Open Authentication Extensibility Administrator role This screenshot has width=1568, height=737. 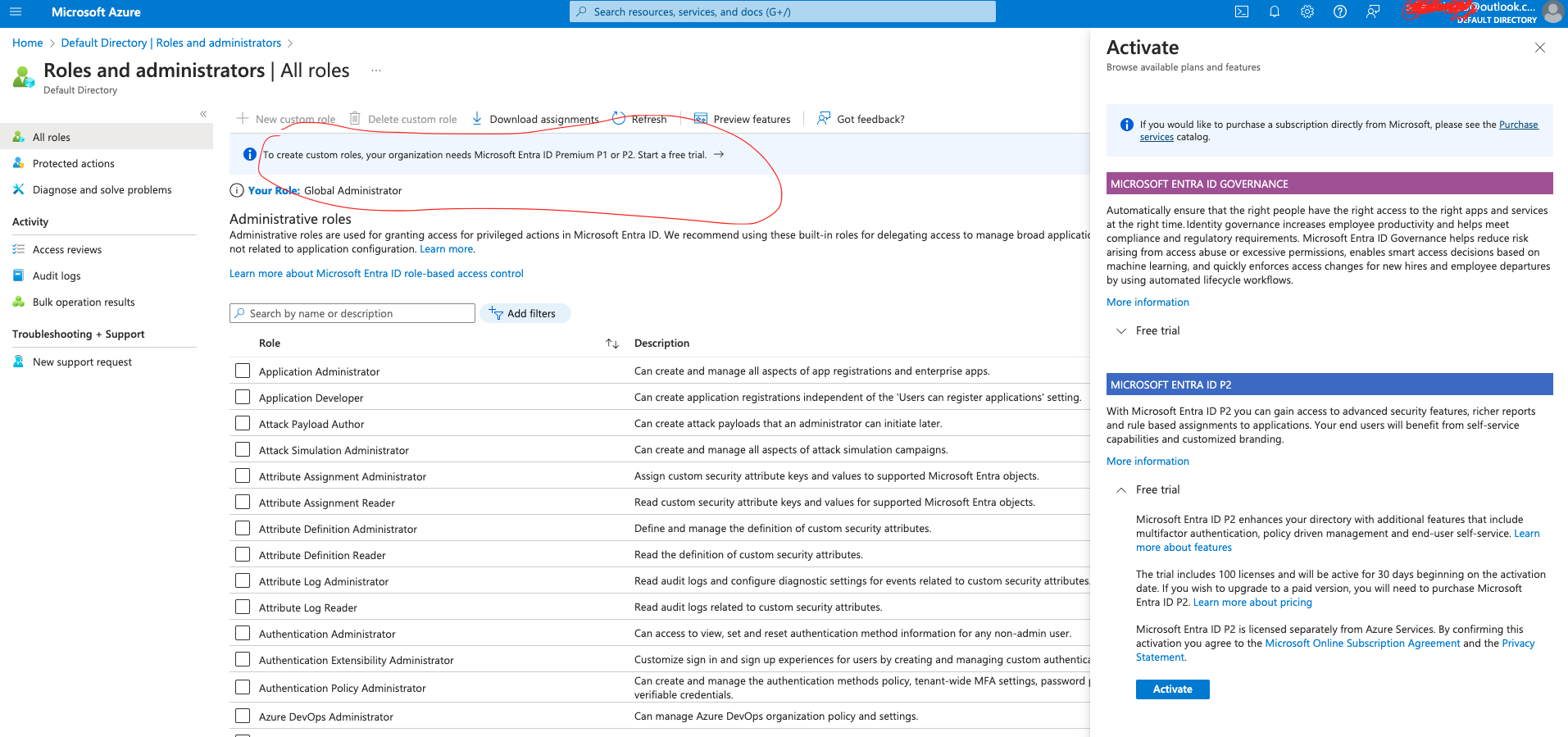coord(357,660)
